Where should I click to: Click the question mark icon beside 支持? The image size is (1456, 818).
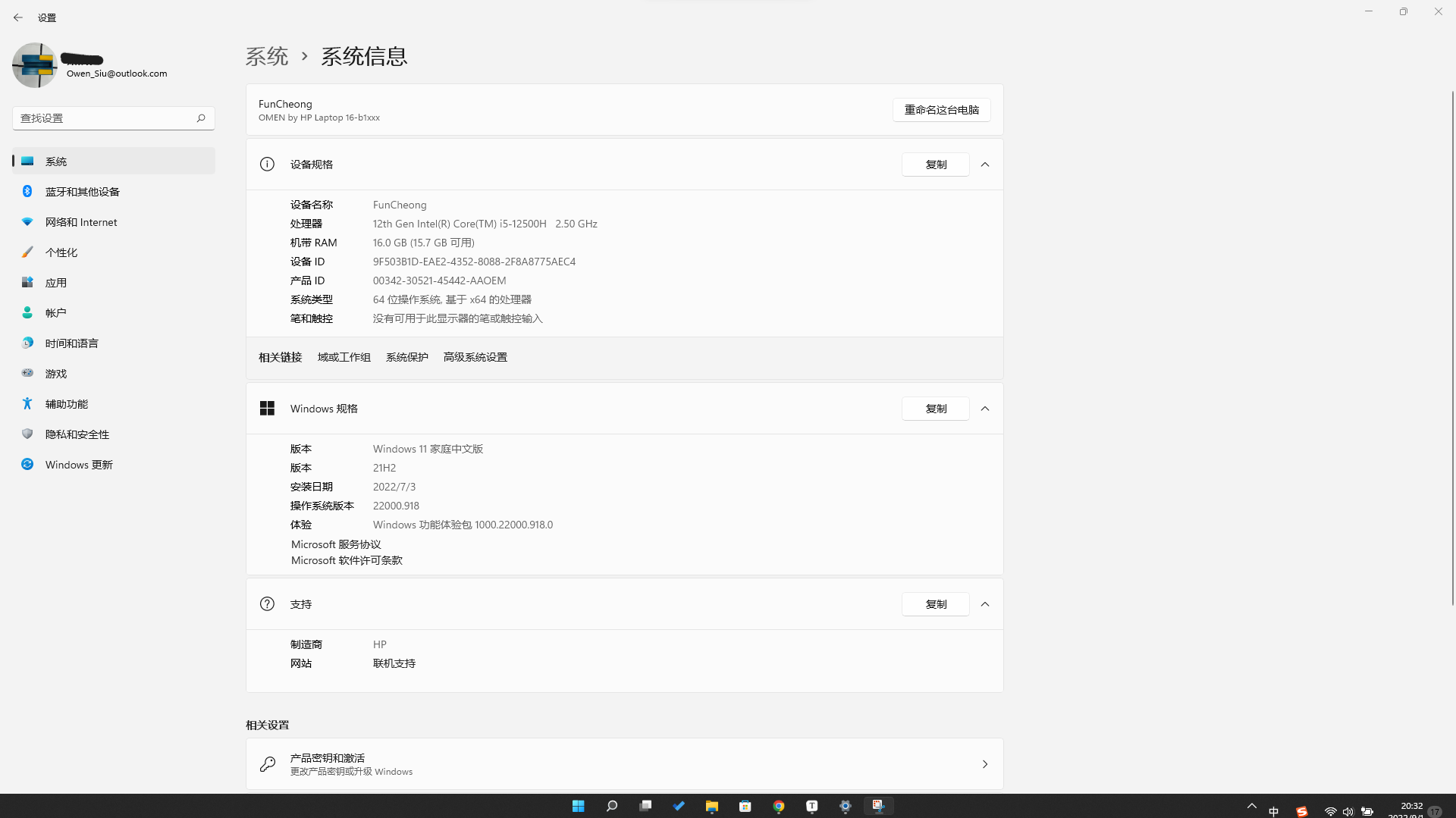click(x=267, y=604)
